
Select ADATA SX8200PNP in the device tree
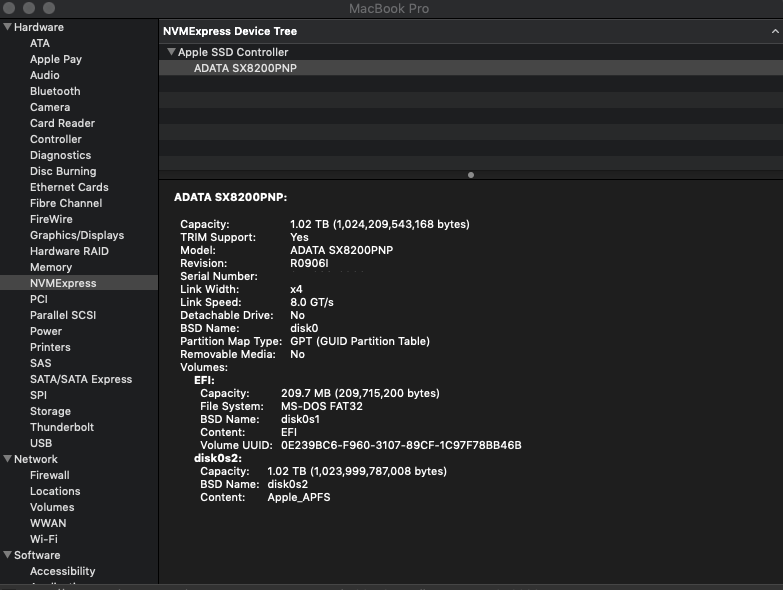(470, 68)
